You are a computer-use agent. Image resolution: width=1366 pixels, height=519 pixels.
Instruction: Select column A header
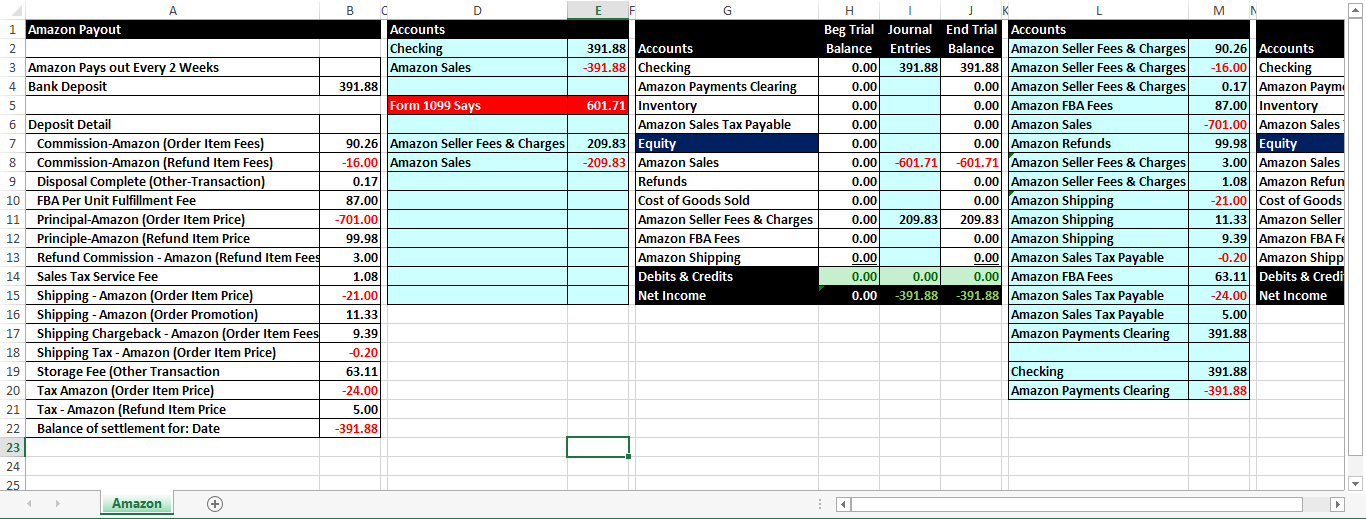point(172,10)
